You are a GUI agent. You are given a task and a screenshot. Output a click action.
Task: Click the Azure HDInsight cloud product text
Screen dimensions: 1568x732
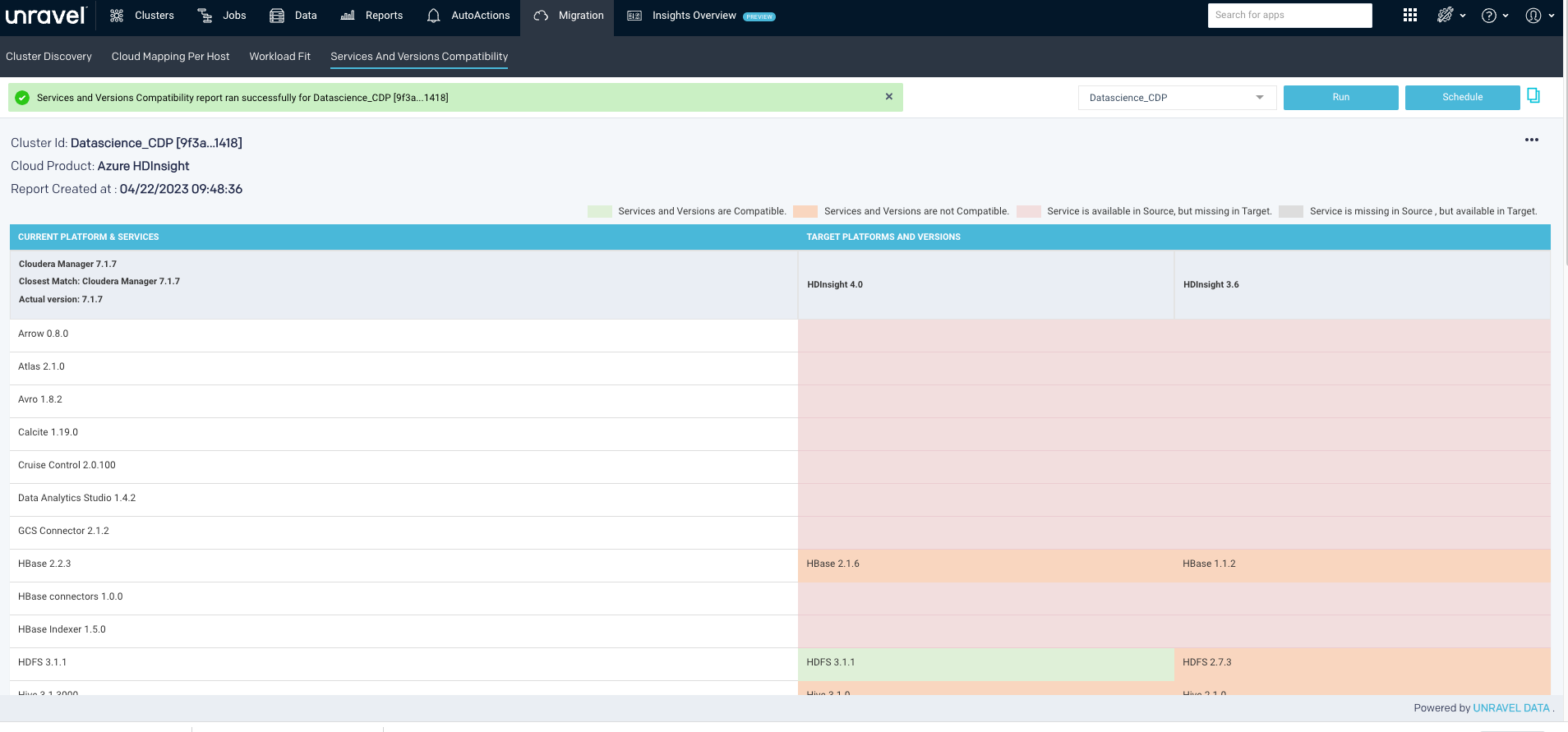tap(143, 166)
